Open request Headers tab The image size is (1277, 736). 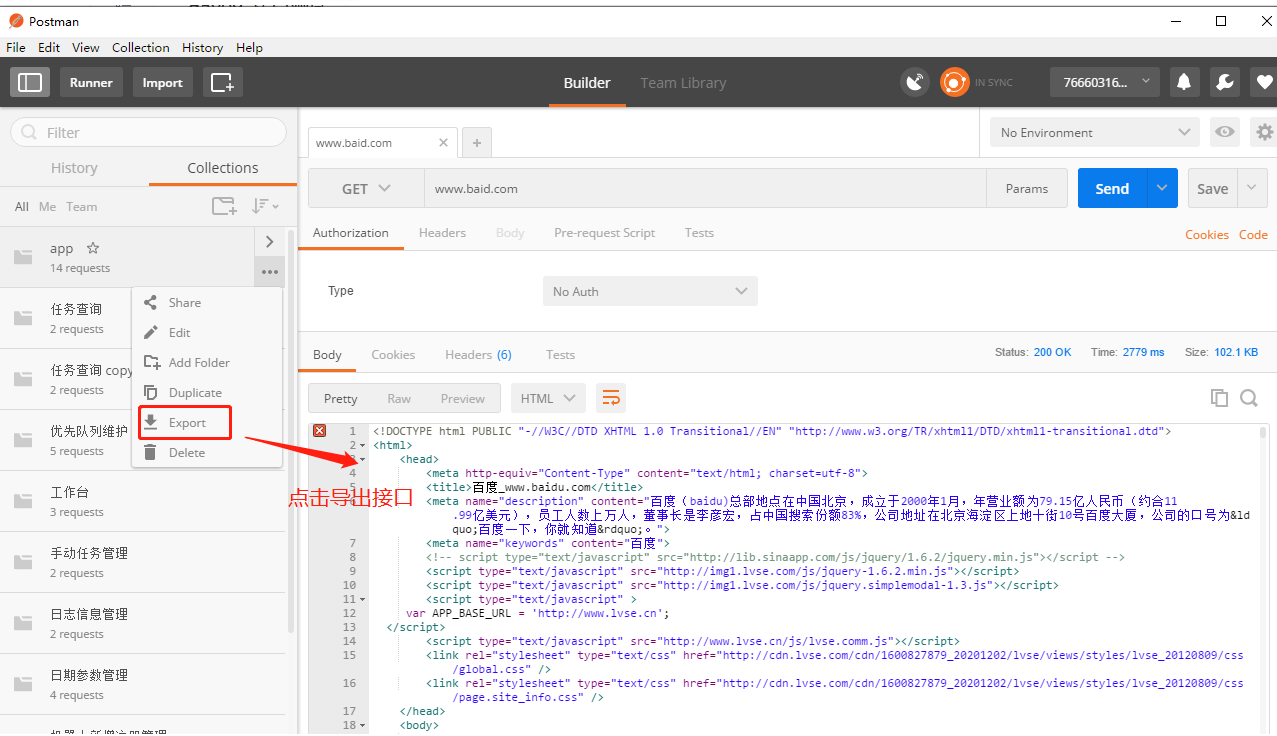click(x=442, y=232)
